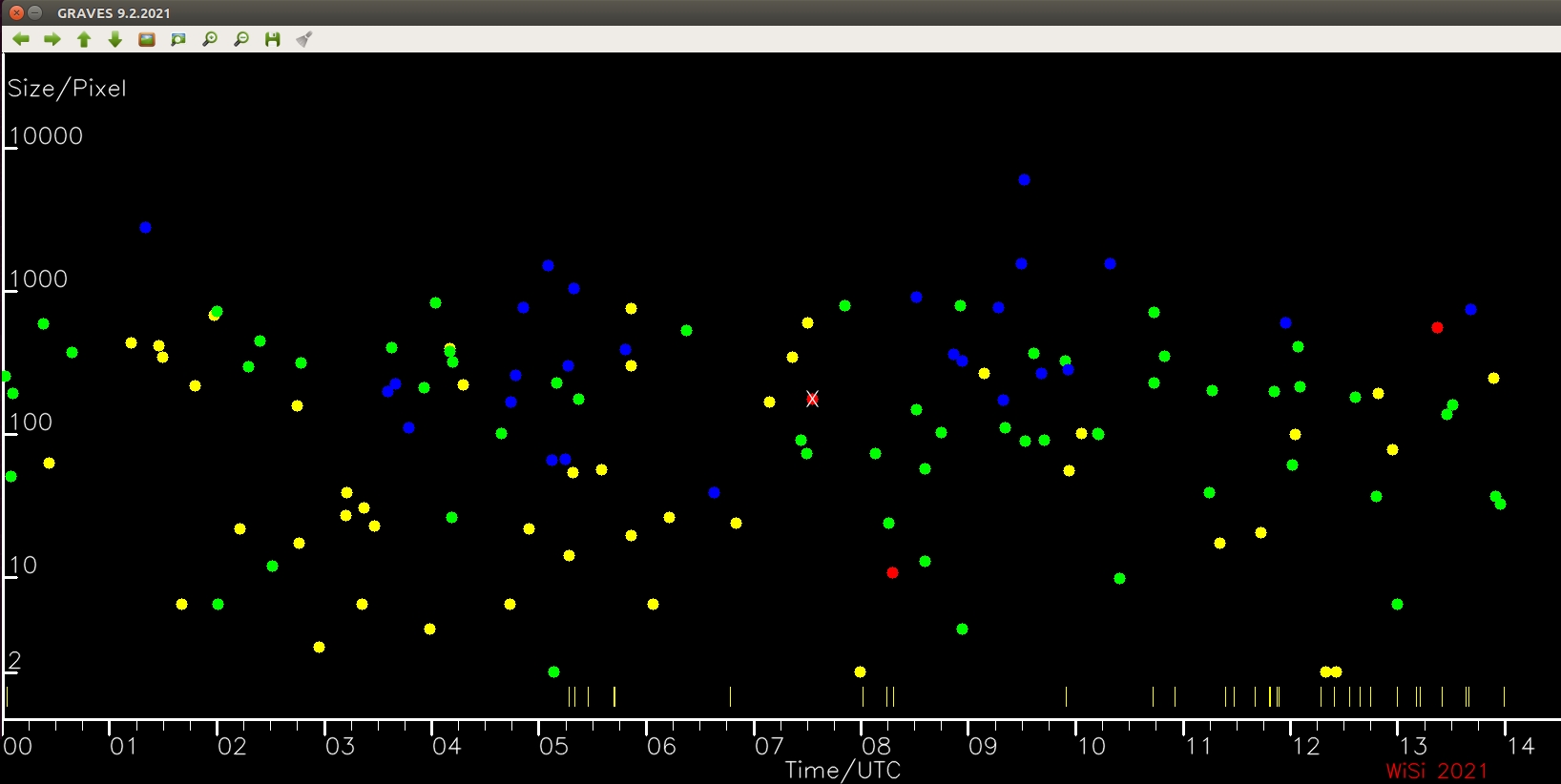
Task: Select the lone blue dot near 06:35
Action: point(714,492)
